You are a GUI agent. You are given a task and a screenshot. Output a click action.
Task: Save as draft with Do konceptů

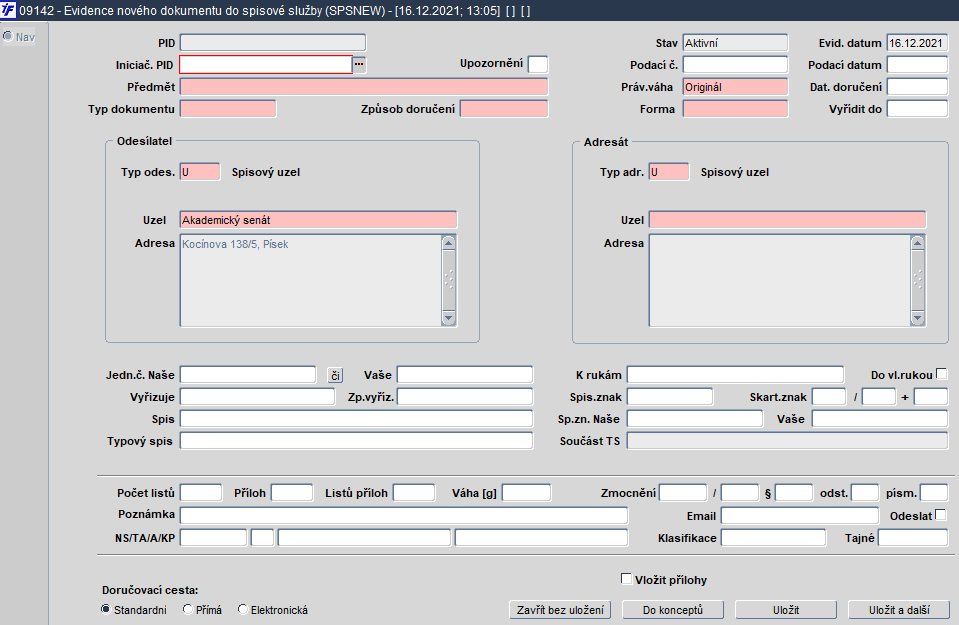point(672,610)
